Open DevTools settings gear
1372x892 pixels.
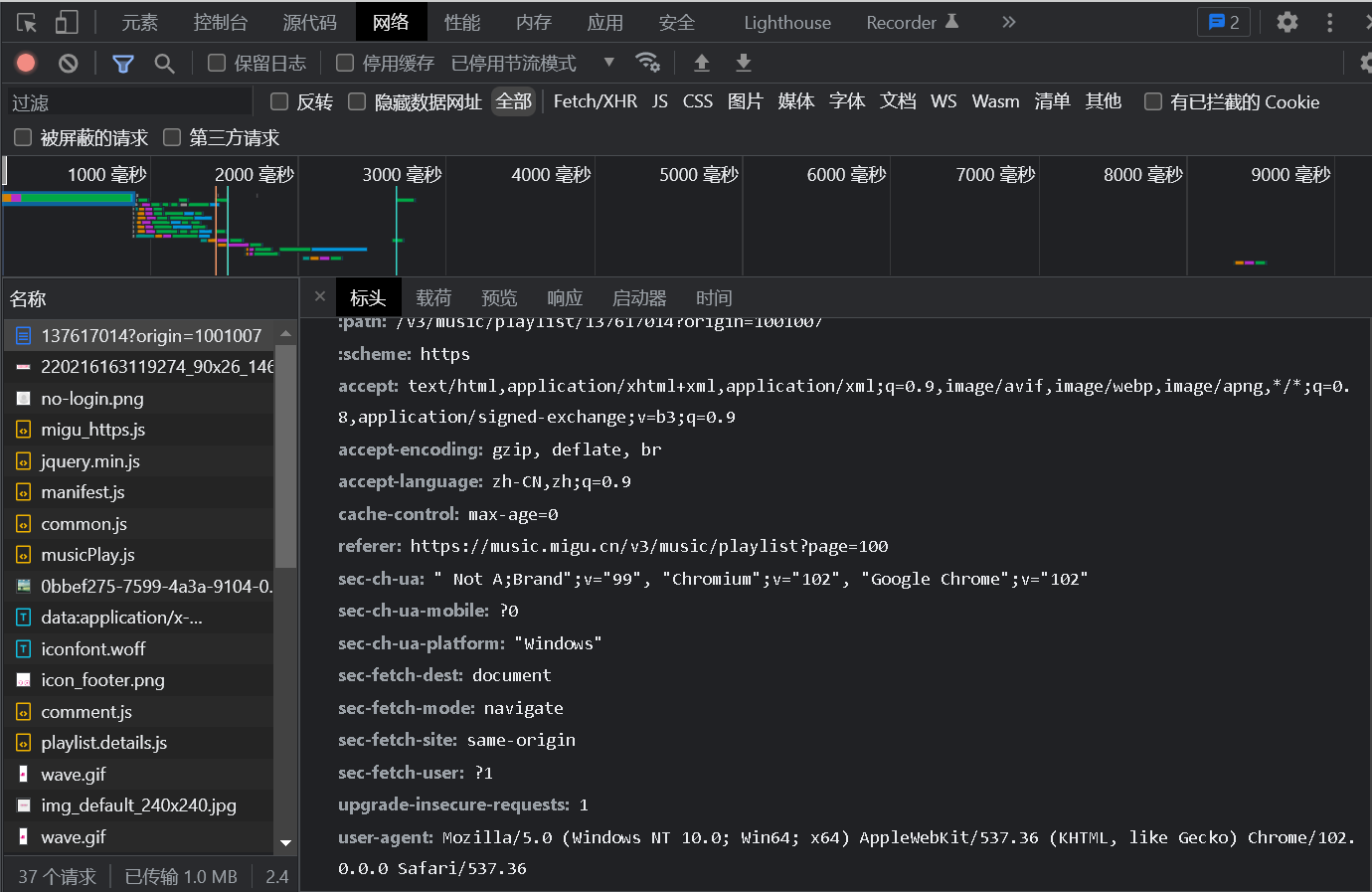1286,22
